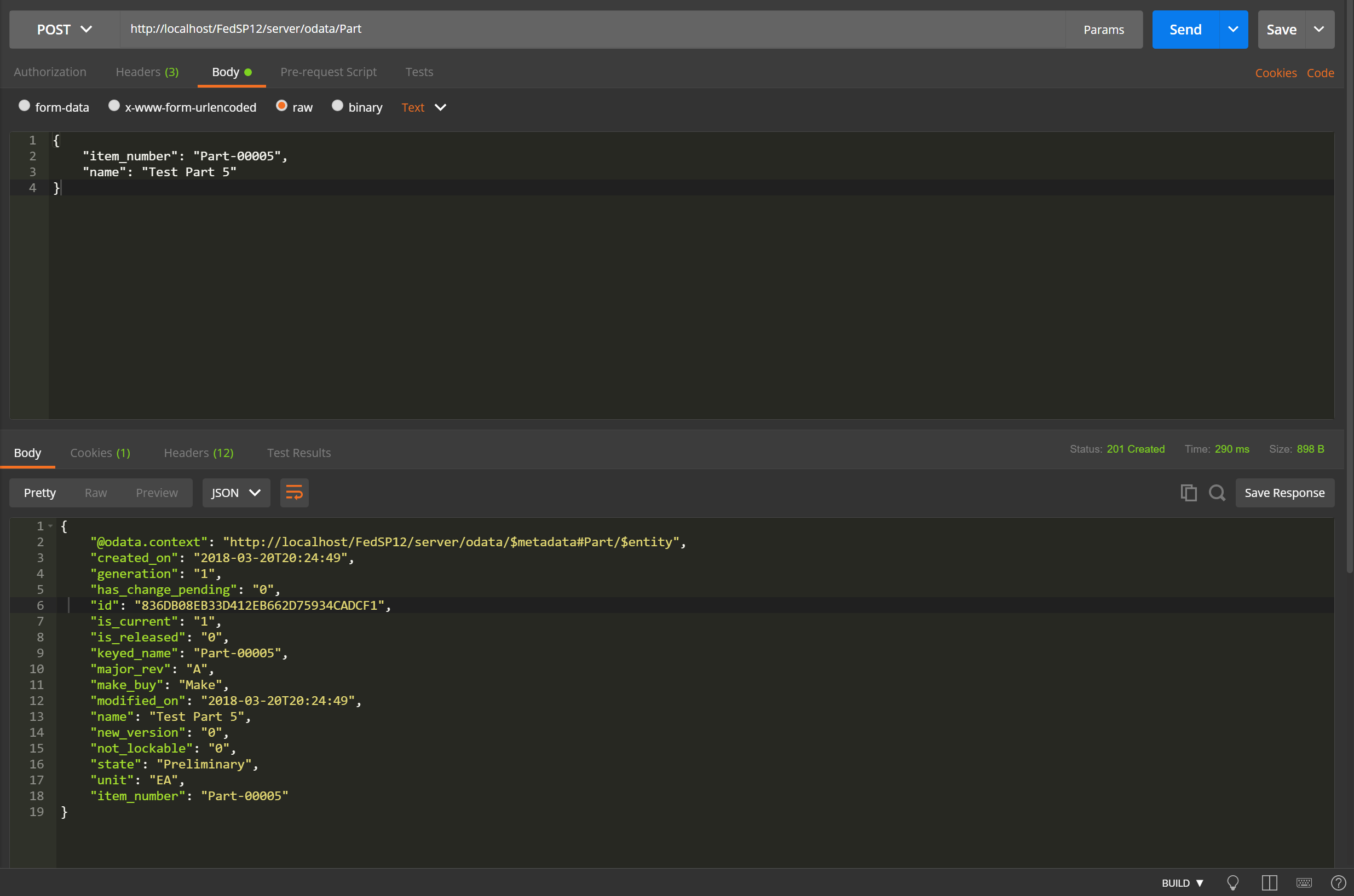Open the POST method dropdown
Screen dimensions: 1354x896
[64, 29]
